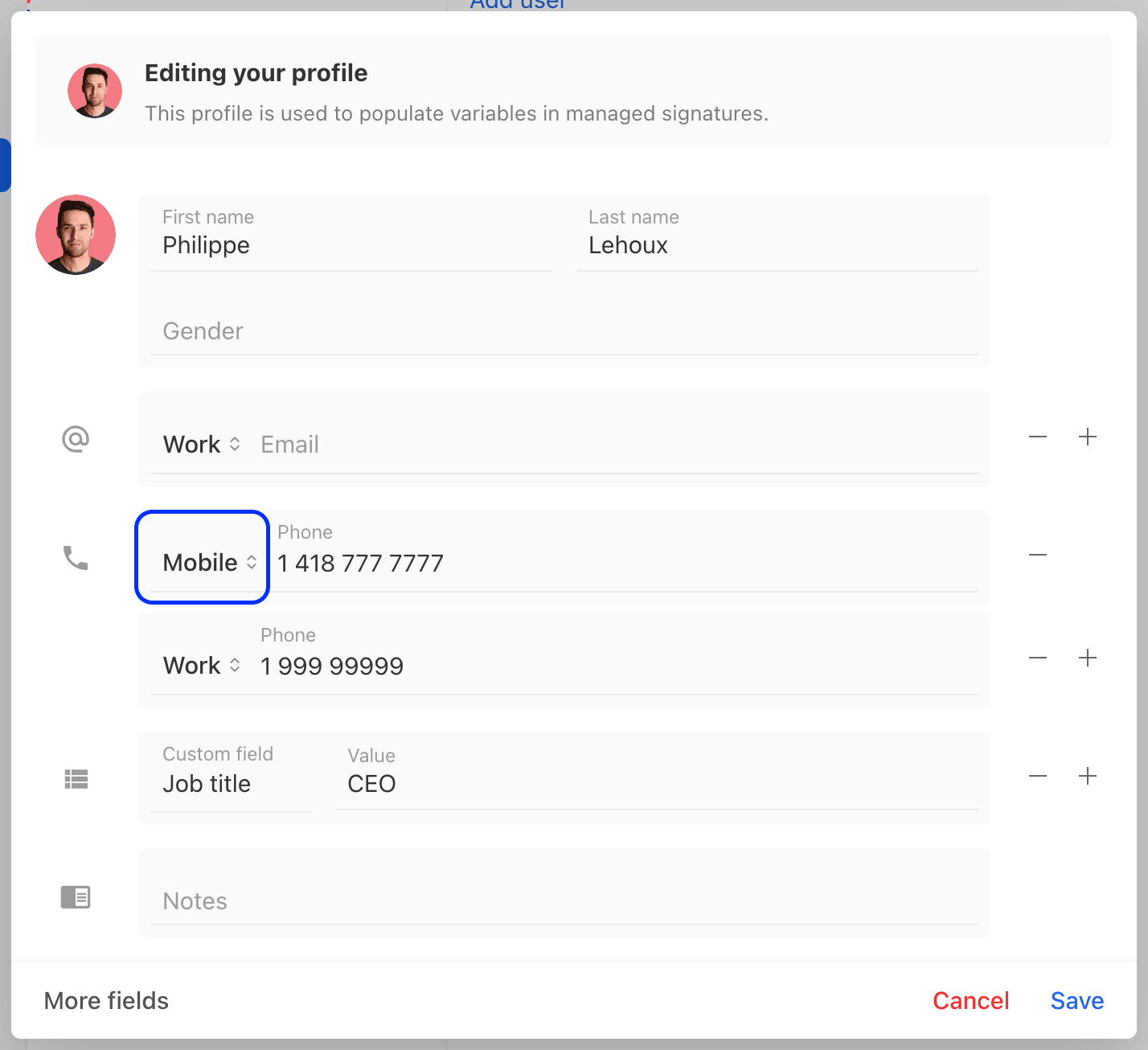Click the large profile photo beside First name

coord(76,235)
